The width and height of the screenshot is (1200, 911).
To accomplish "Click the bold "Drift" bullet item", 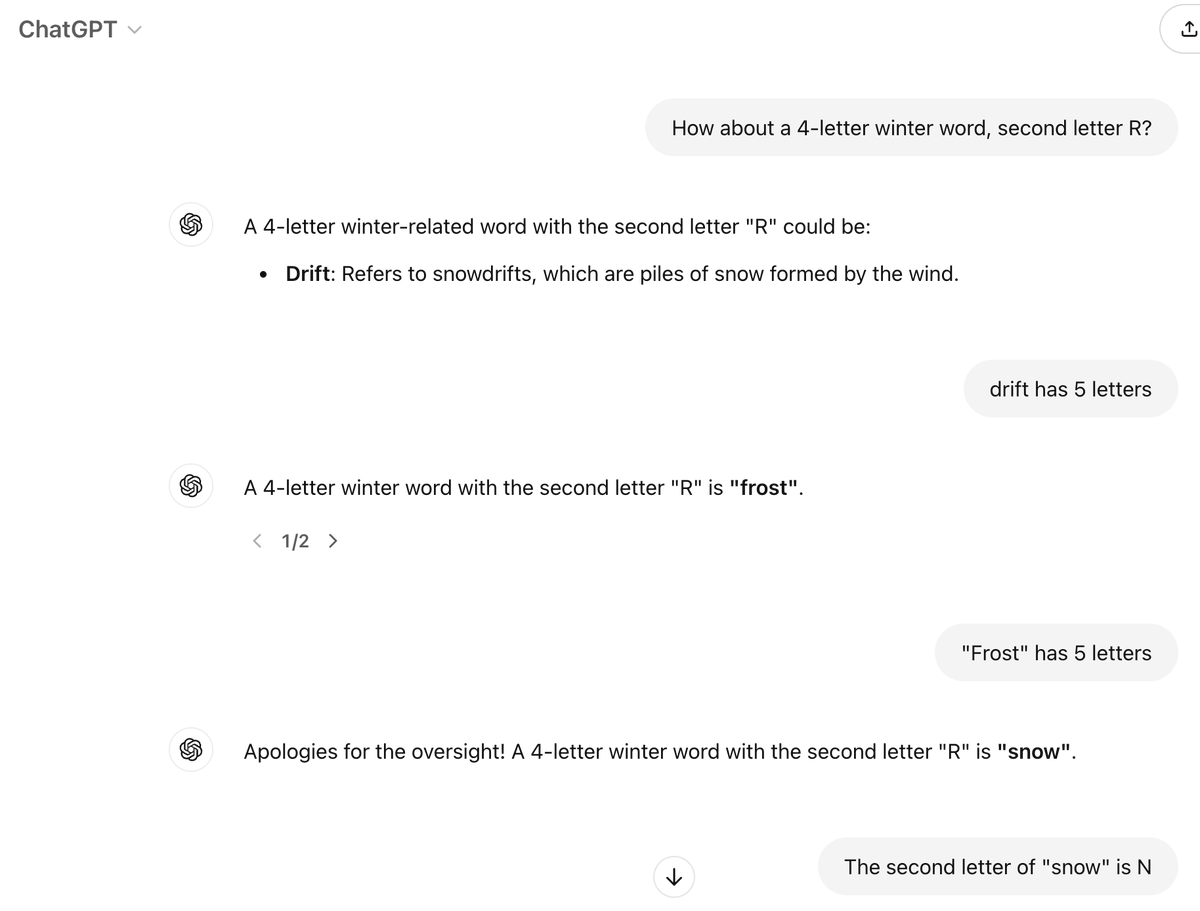I will click(x=308, y=274).
